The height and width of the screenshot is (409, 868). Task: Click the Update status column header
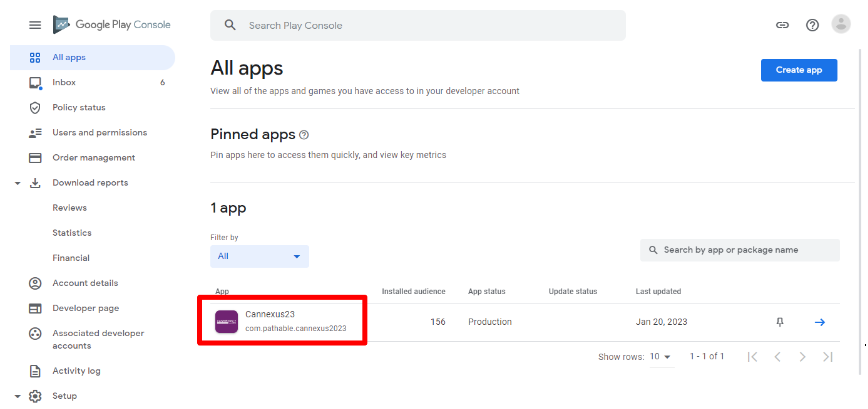click(x=573, y=291)
